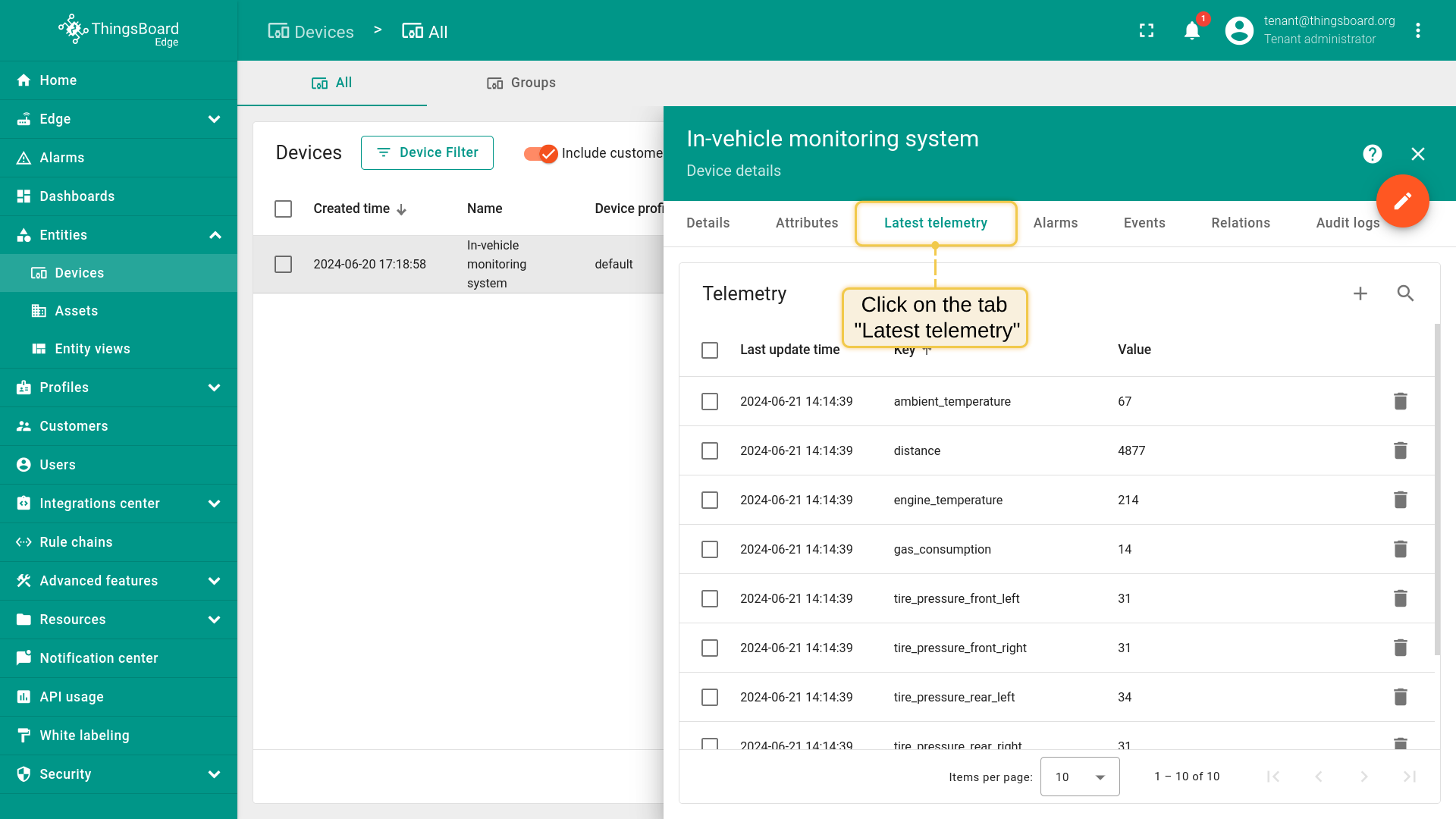Open Entity views under Entities
This screenshot has width=1456, height=819.
tap(118, 349)
